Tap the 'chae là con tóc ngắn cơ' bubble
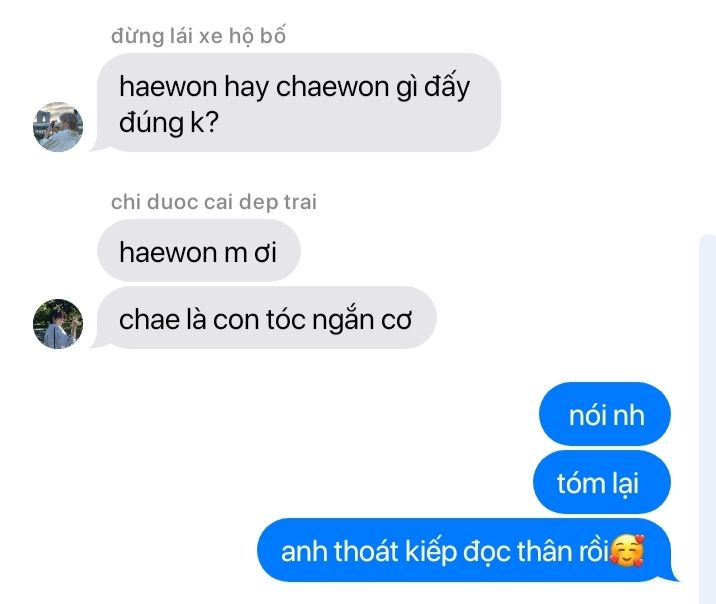This screenshot has width=716, height=604. pos(267,318)
